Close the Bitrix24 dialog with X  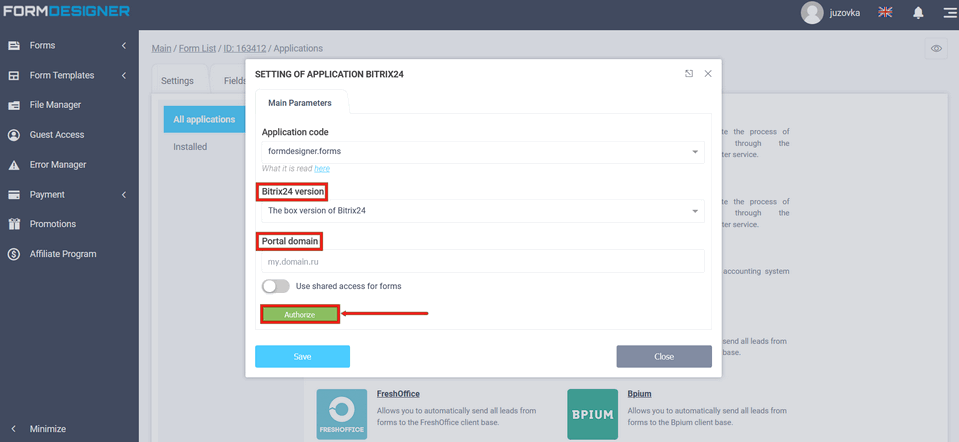pyautogui.click(x=708, y=73)
